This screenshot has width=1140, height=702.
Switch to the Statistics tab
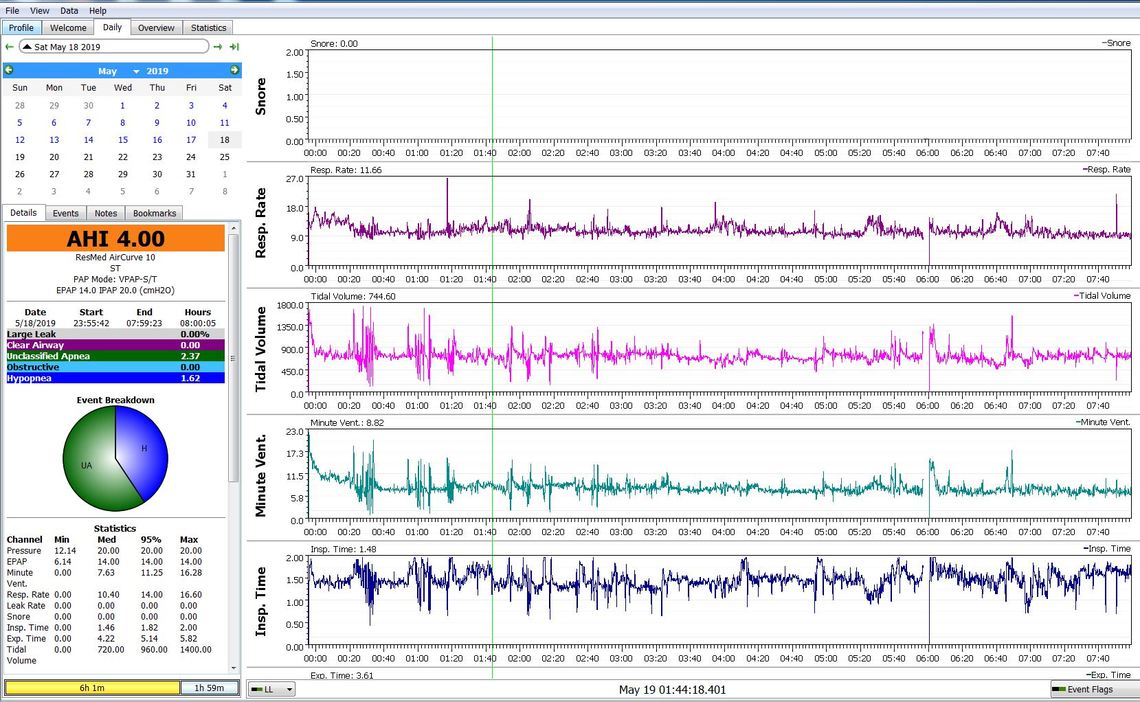[x=209, y=28]
